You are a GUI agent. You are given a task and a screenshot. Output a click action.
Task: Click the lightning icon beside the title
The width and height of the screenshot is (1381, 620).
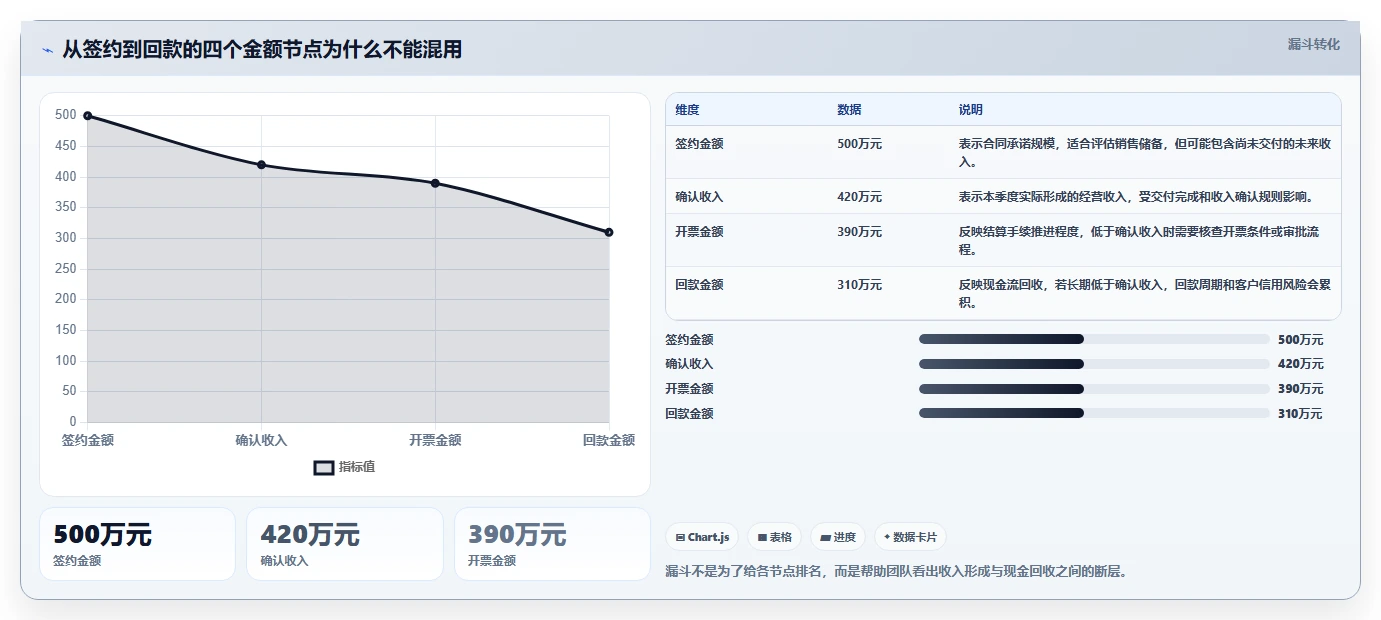click(47, 50)
